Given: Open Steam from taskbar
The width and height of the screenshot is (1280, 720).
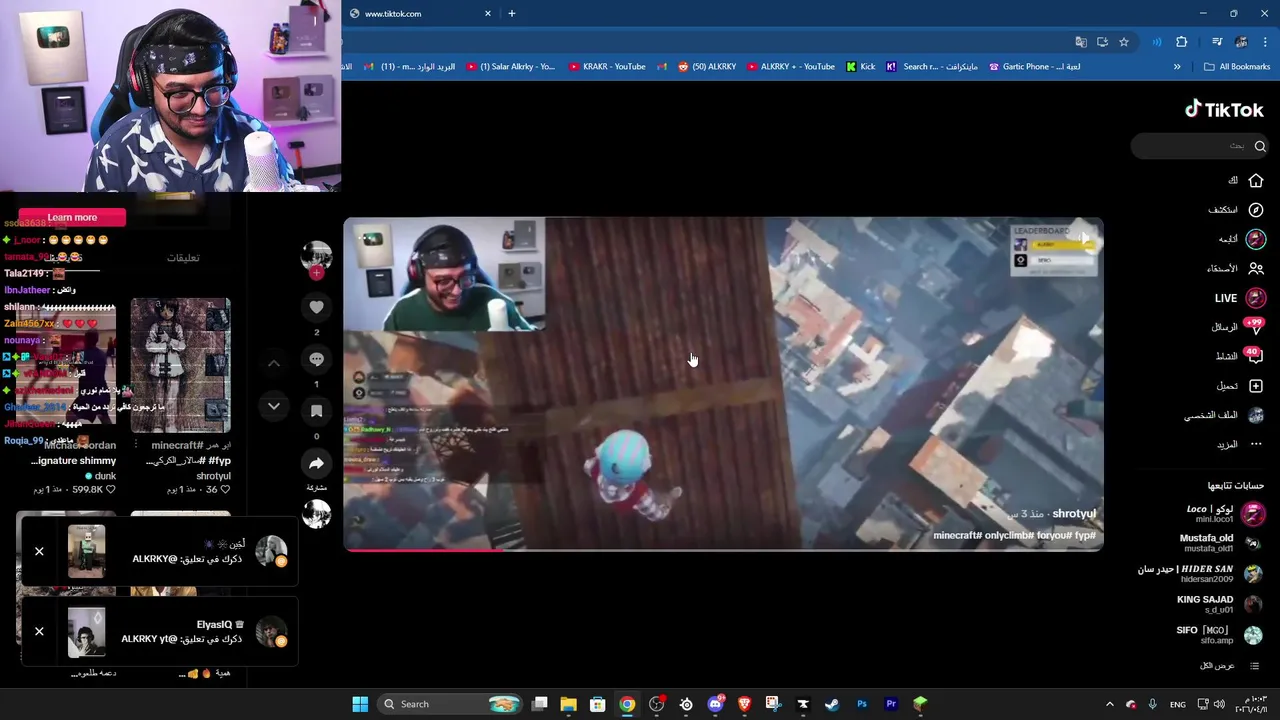Looking at the screenshot, I should click(832, 704).
